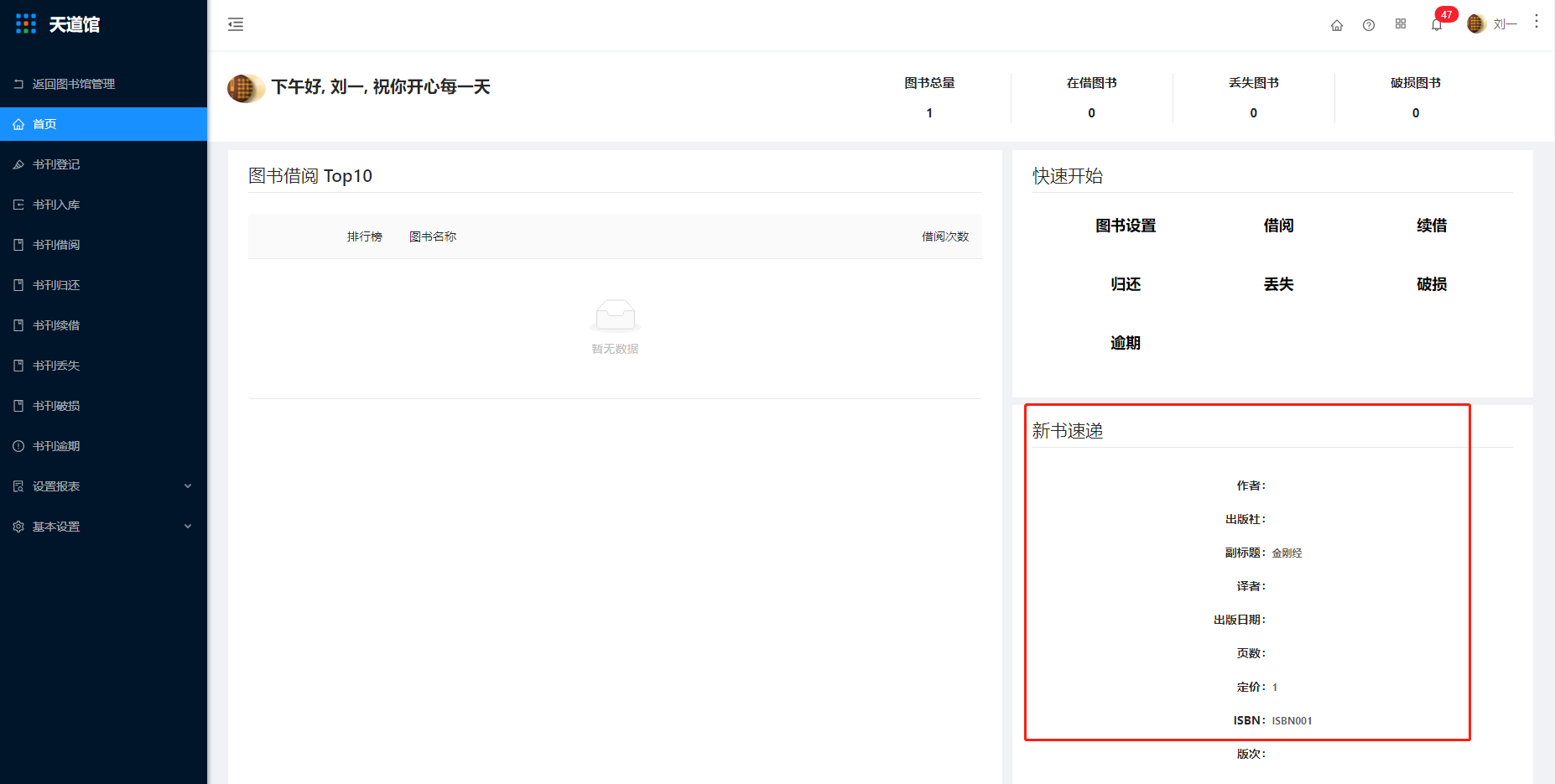Click the 破损图书 statistic
1555x784 pixels.
(1416, 97)
